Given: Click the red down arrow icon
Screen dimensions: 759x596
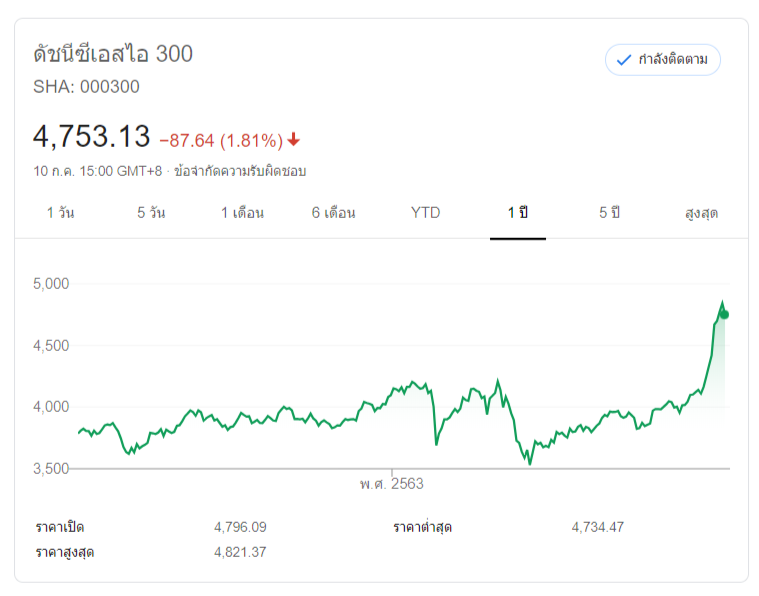Looking at the screenshot, I should 294,139.
